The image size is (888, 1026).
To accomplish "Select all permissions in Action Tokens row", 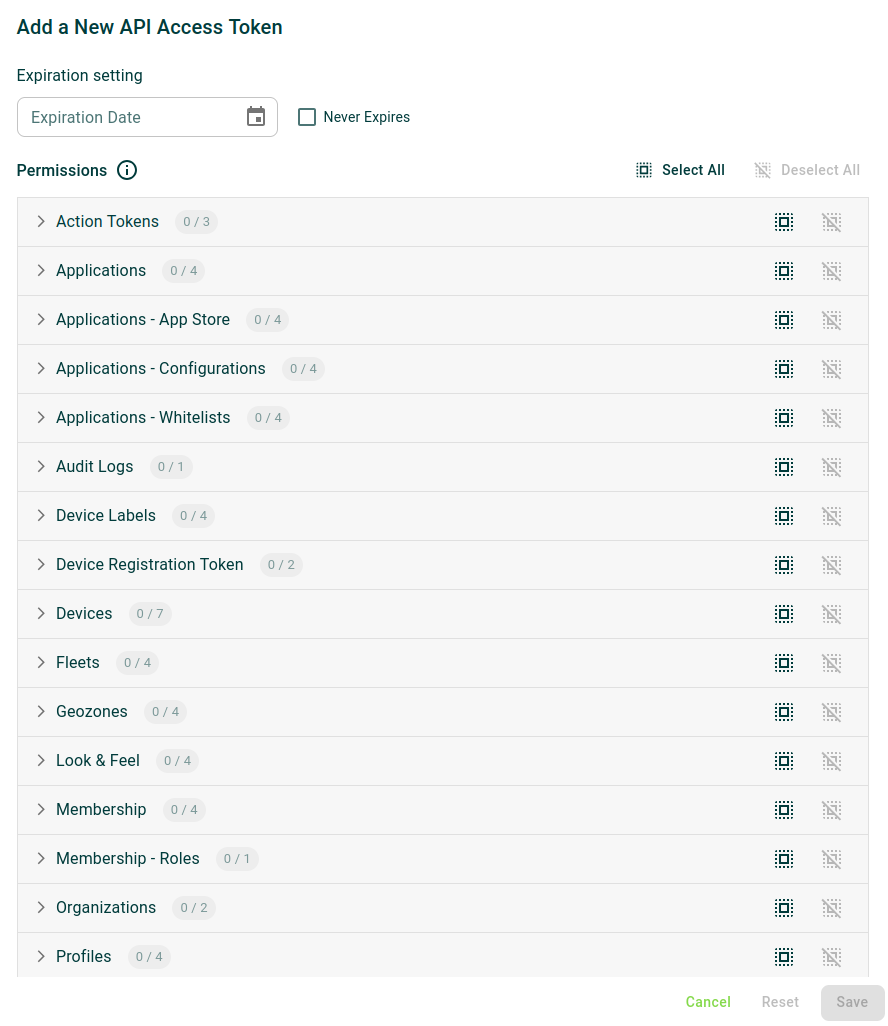I will click(784, 222).
